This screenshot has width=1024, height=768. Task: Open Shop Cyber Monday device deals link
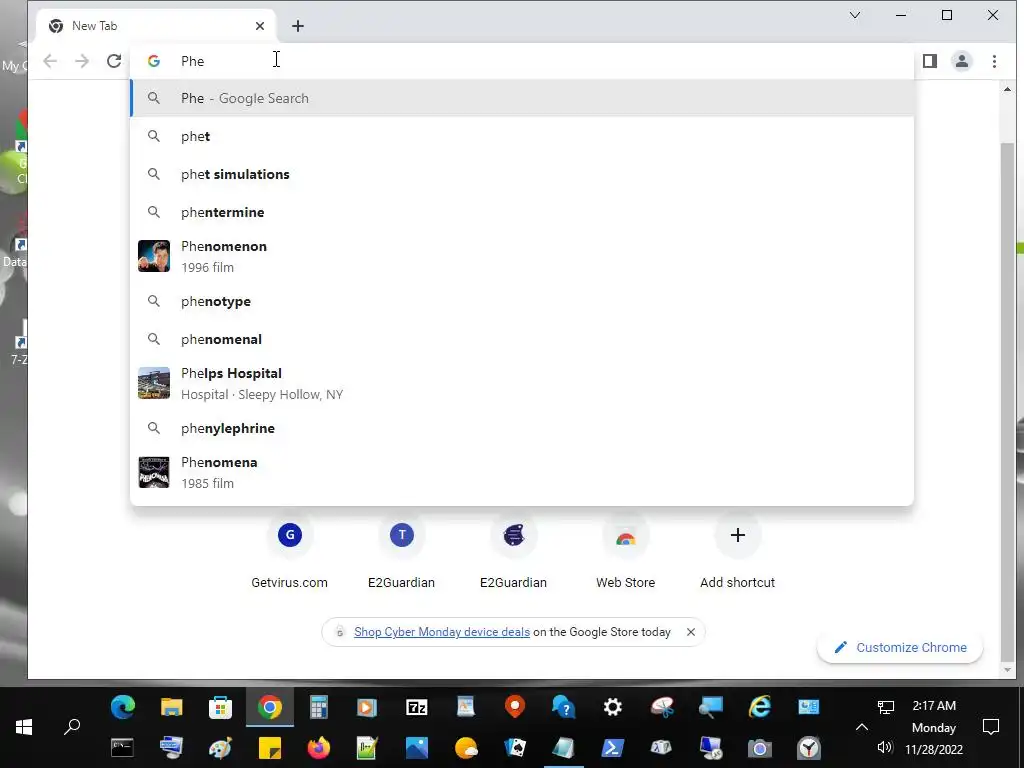[x=441, y=632]
